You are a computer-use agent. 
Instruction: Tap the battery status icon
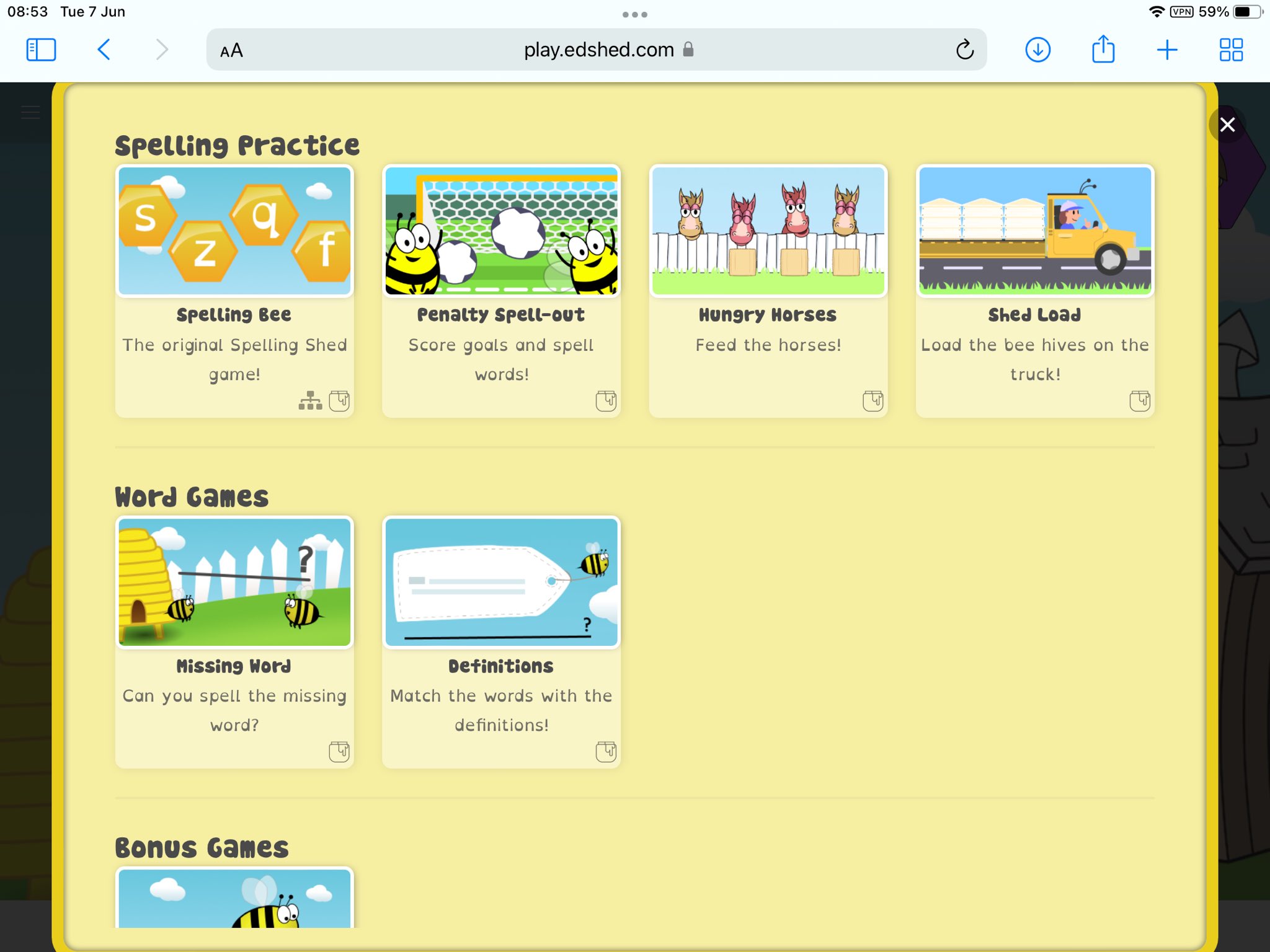tap(1248, 12)
